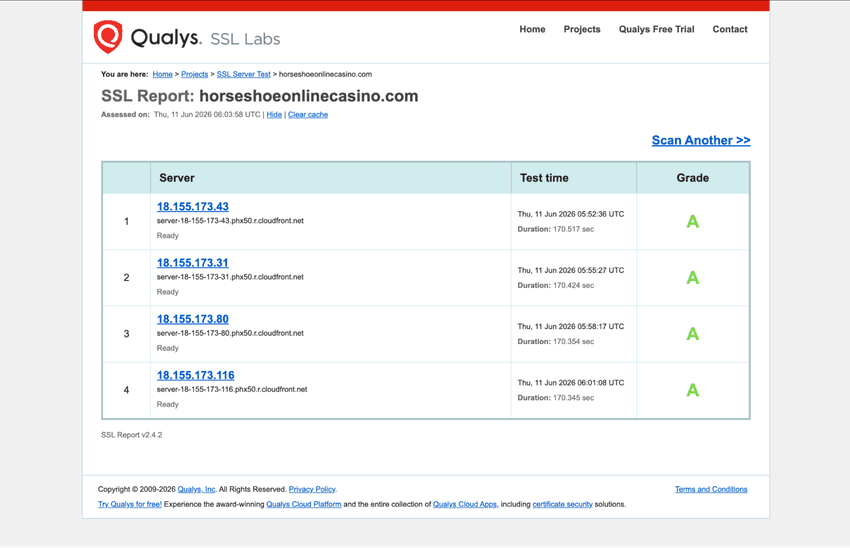The width and height of the screenshot is (850, 548).
Task: Click the Qualys shield logo icon
Action: [108, 37]
